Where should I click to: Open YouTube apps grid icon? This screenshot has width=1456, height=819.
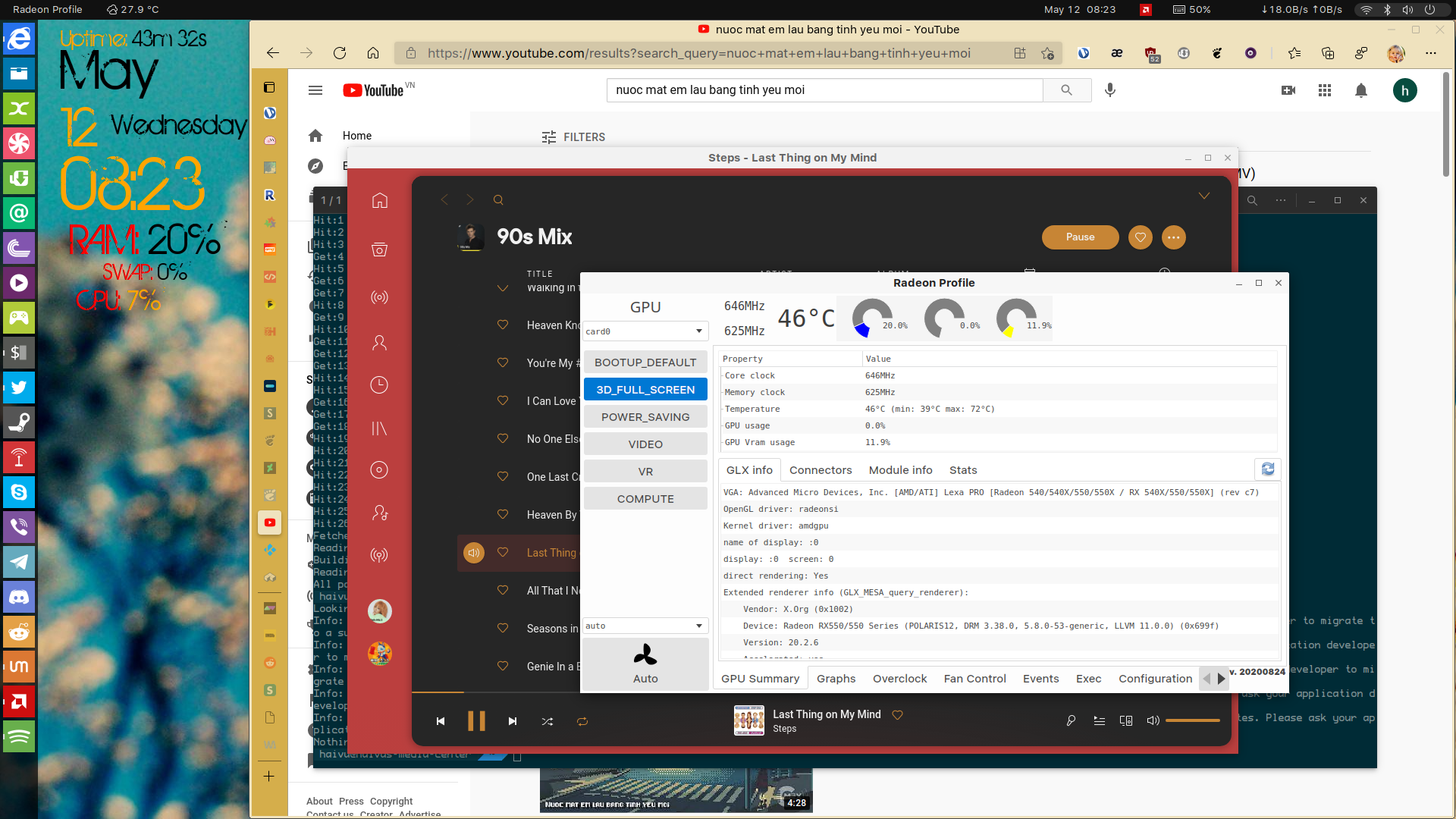click(x=1325, y=90)
